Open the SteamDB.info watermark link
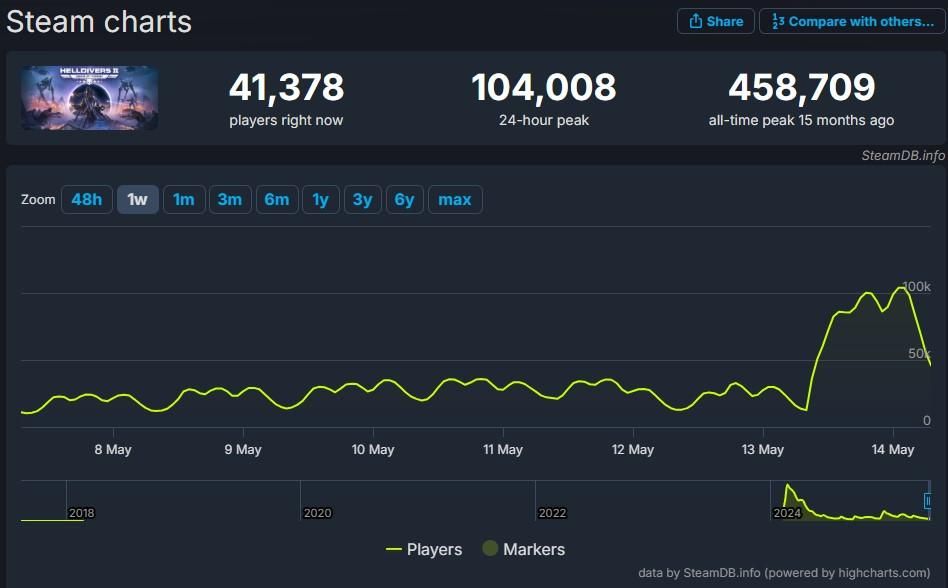Image resolution: width=948 pixels, height=588 pixels. click(903, 156)
